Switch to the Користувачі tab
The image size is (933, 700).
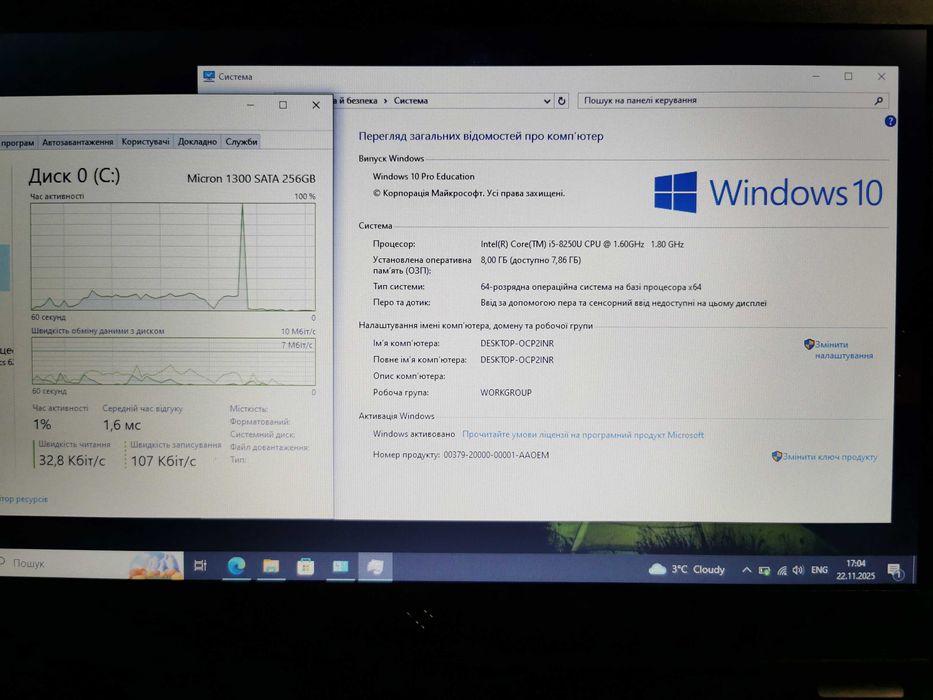point(145,142)
